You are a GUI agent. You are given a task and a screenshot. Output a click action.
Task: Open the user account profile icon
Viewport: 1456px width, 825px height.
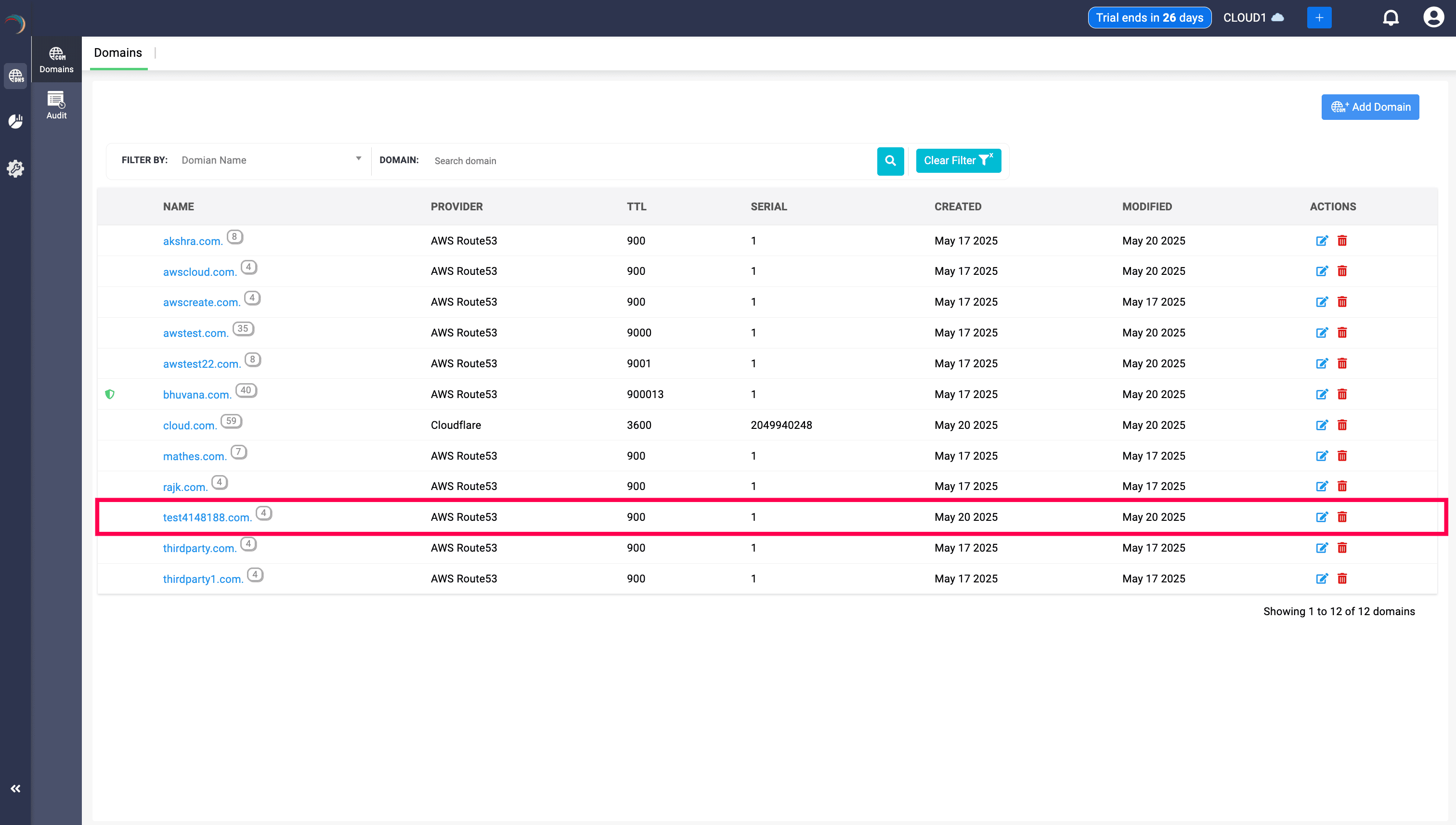tap(1433, 17)
